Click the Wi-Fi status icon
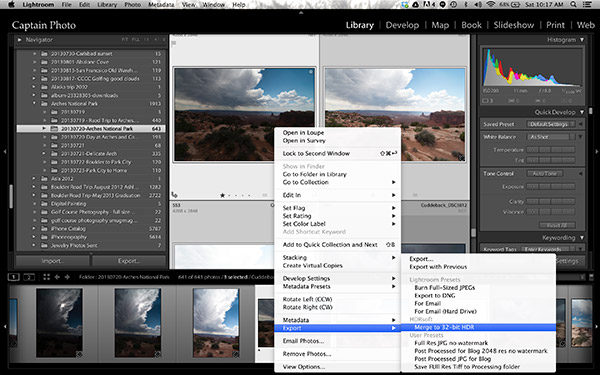The image size is (600, 375). pos(491,5)
